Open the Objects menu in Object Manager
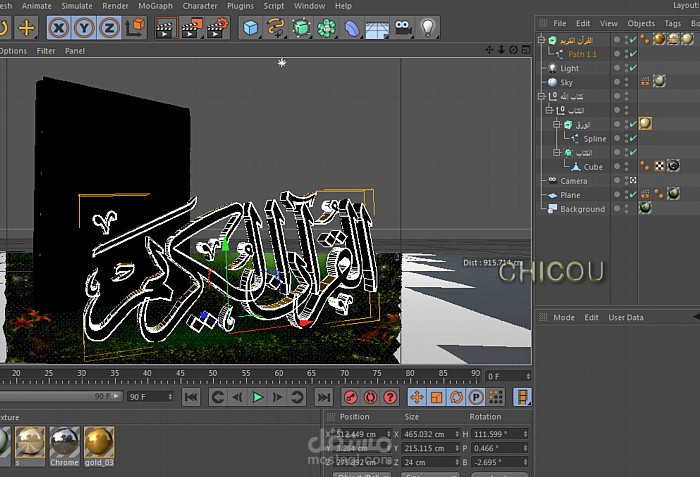Image resolution: width=700 pixels, height=477 pixels. (641, 23)
